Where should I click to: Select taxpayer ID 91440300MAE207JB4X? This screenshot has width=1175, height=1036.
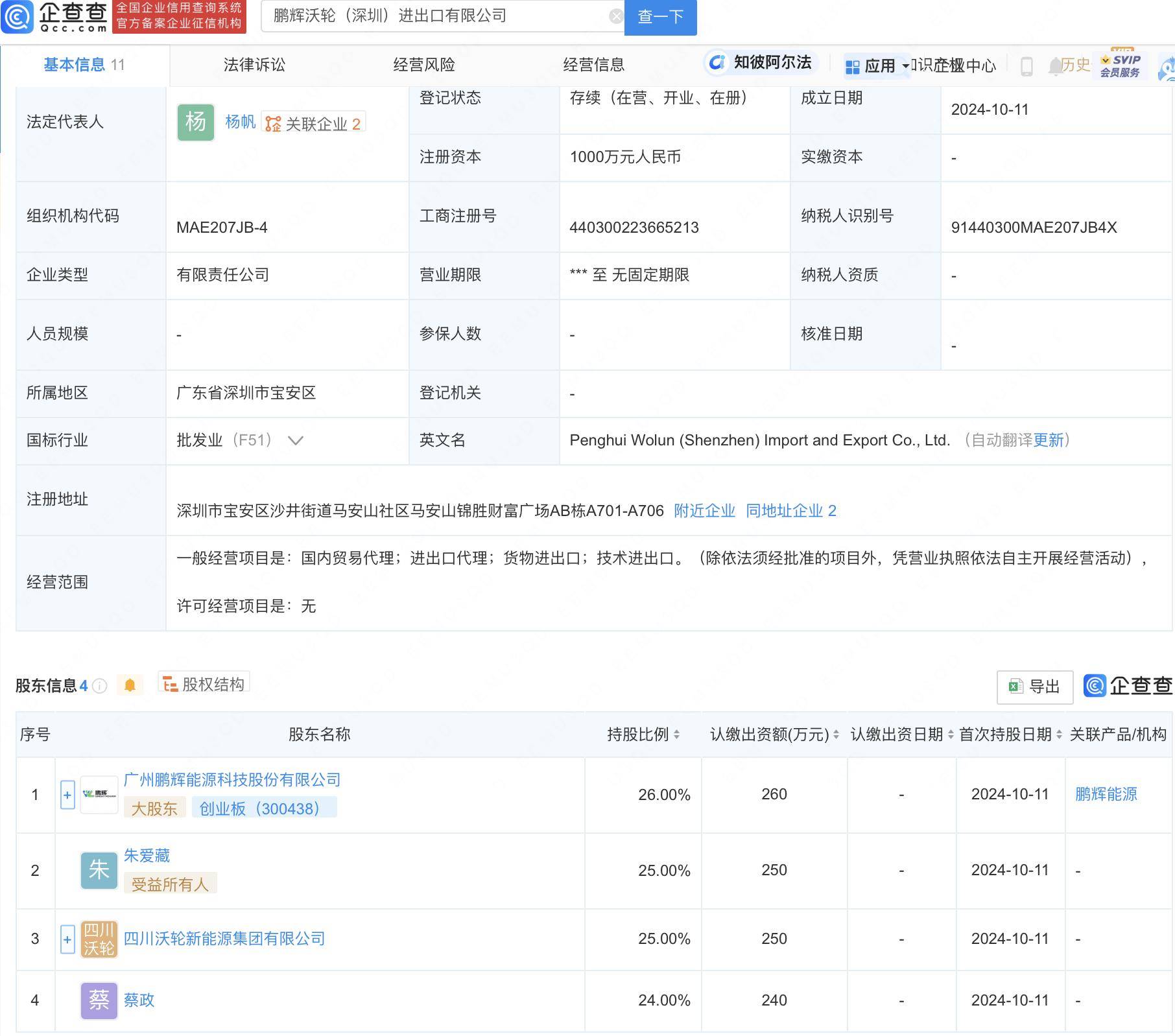click(1034, 228)
